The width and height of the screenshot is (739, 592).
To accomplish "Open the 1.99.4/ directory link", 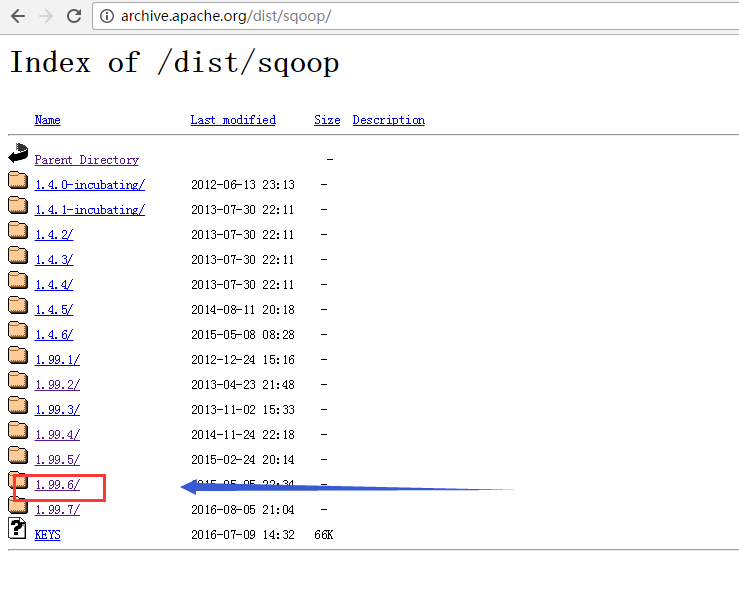I will point(57,435).
